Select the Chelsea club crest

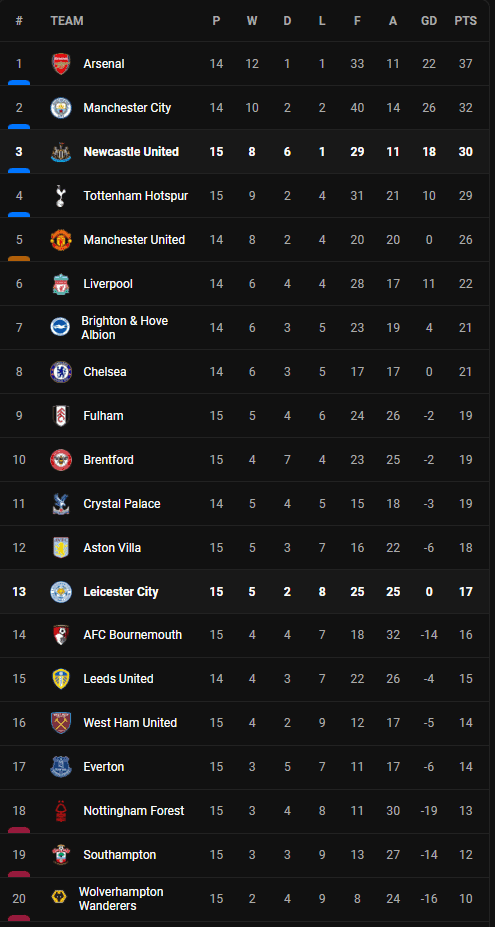[61, 372]
